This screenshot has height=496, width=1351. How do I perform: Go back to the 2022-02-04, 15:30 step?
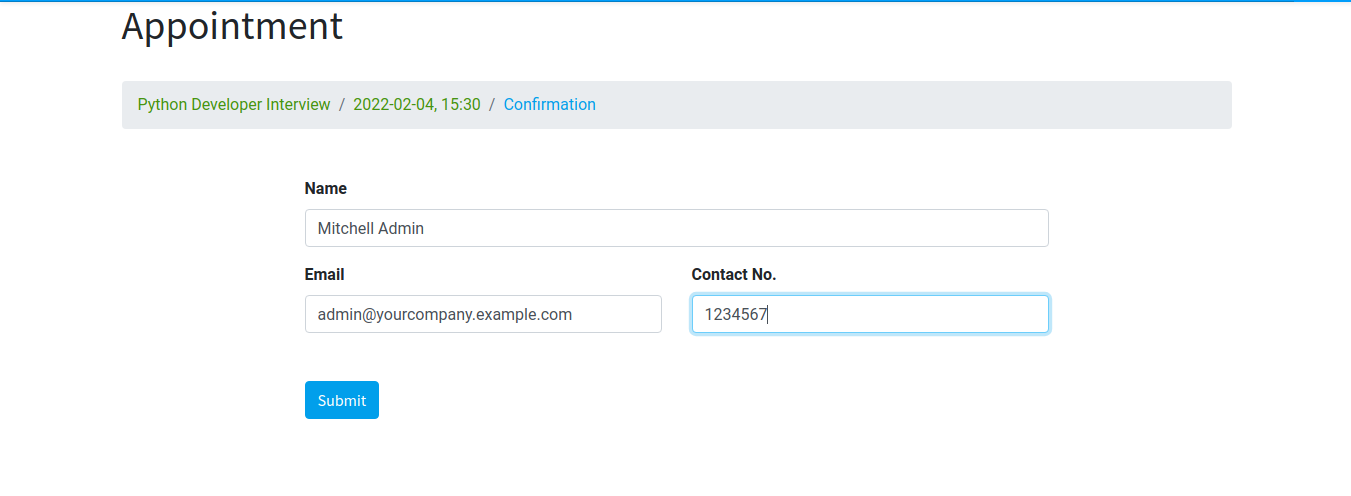click(417, 104)
